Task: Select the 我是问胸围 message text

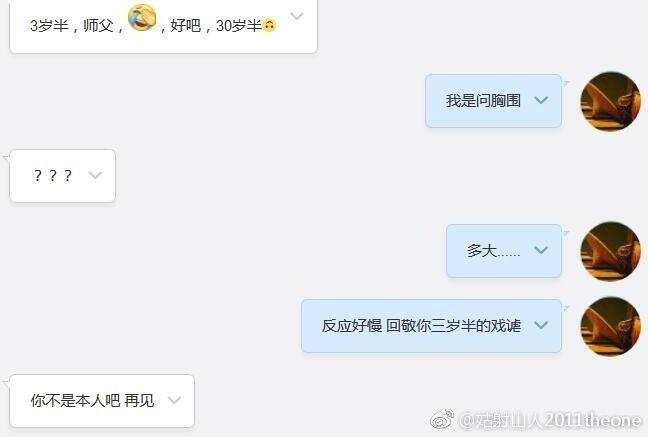Action: 483,100
